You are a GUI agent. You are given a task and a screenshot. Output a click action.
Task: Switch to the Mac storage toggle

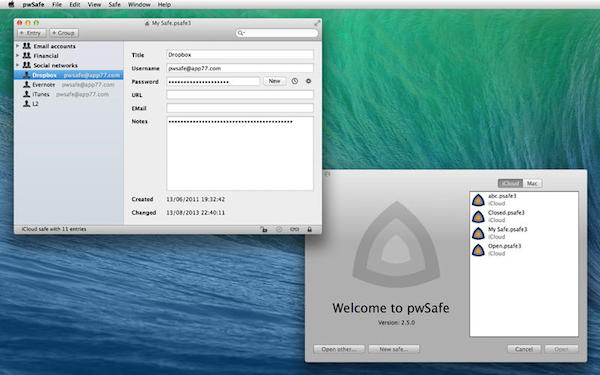coord(532,183)
